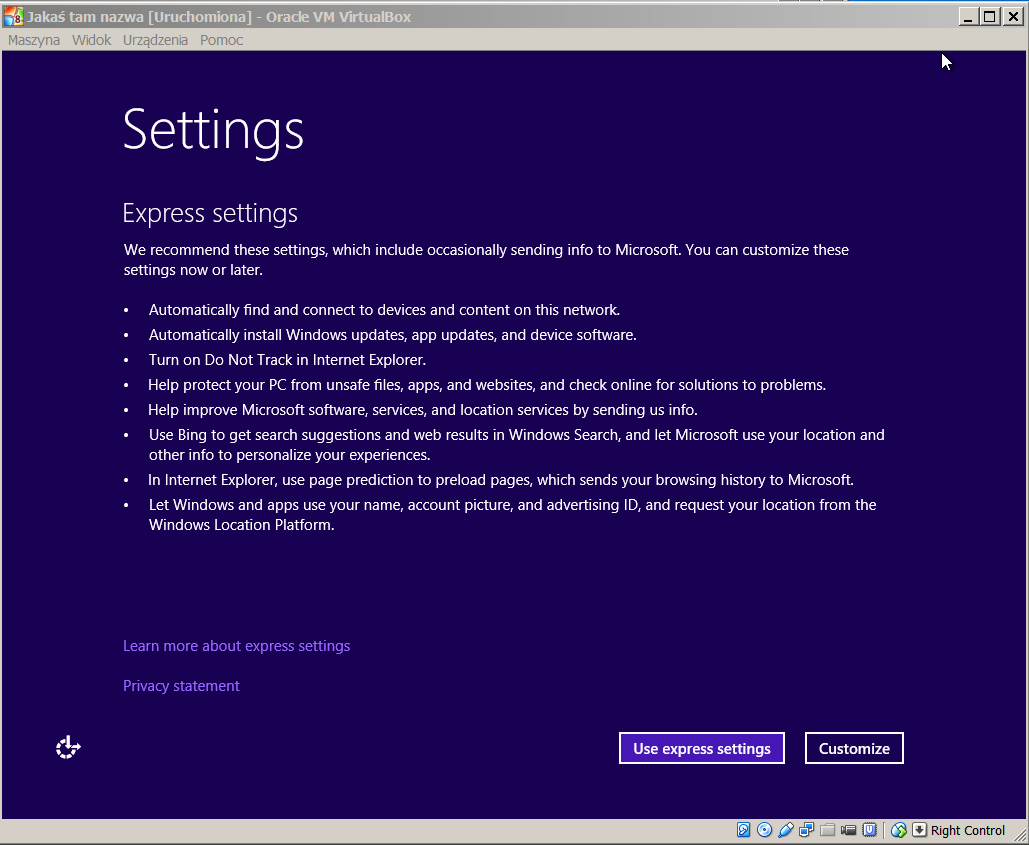Image resolution: width=1029 pixels, height=845 pixels.
Task: Click the Do Not Track bullet text
Action: point(287,360)
